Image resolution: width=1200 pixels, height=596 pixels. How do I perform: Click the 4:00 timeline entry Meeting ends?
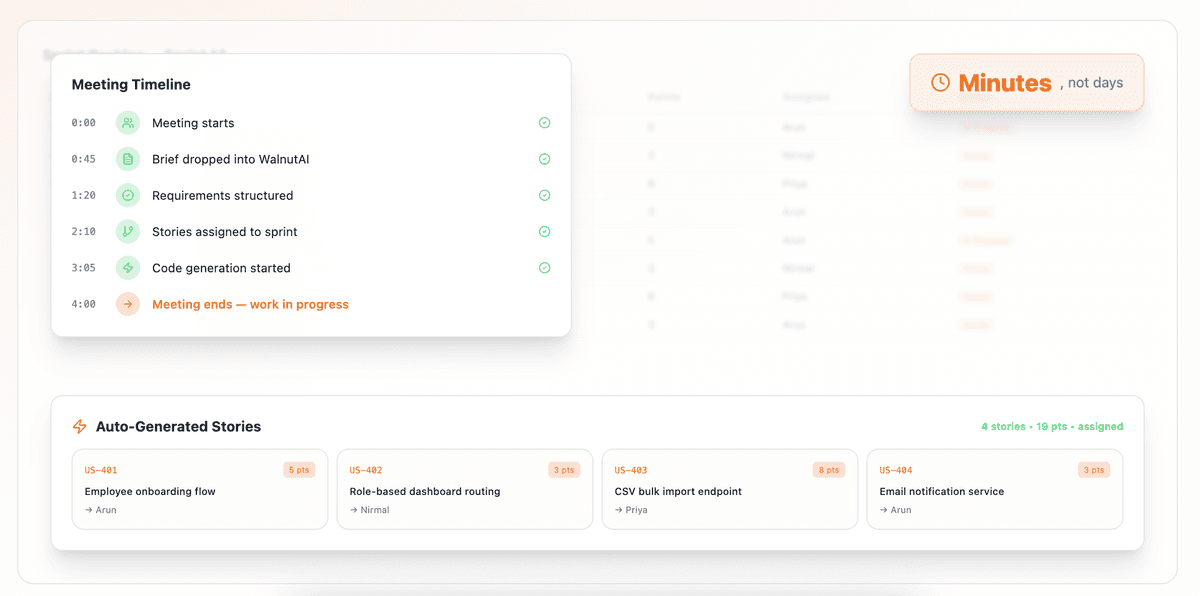click(250, 304)
